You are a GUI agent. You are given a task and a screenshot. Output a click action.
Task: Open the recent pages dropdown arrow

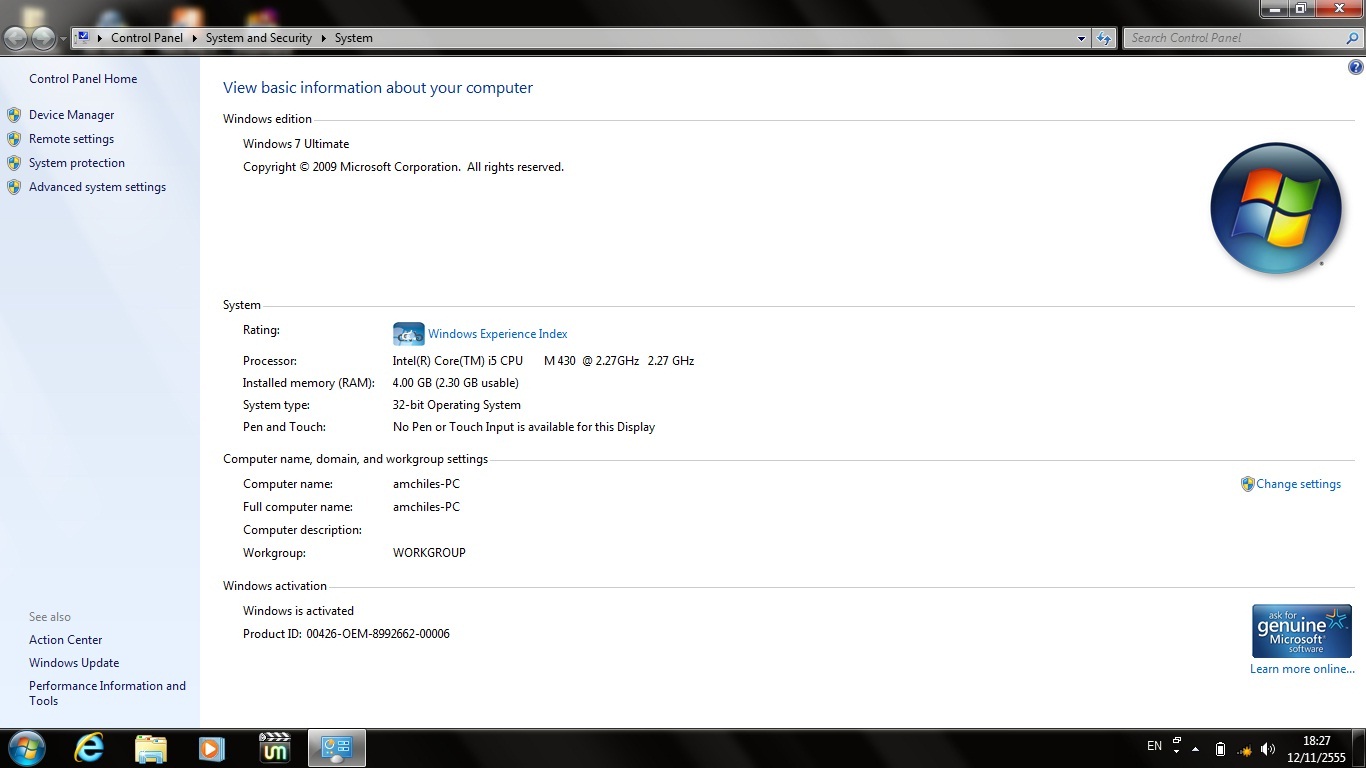[63, 39]
